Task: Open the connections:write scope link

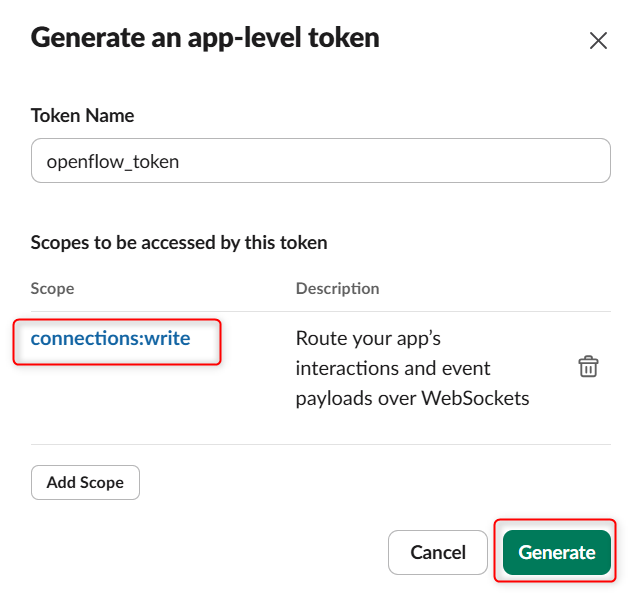Action: pos(110,338)
